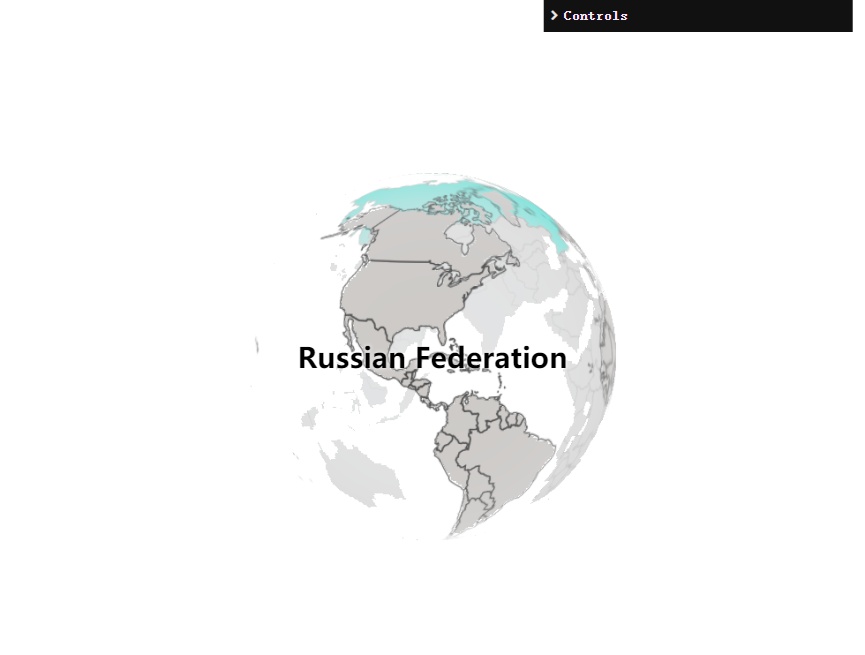Click the Russian Federation country label
Screen dimensions: 865x655
(432, 358)
